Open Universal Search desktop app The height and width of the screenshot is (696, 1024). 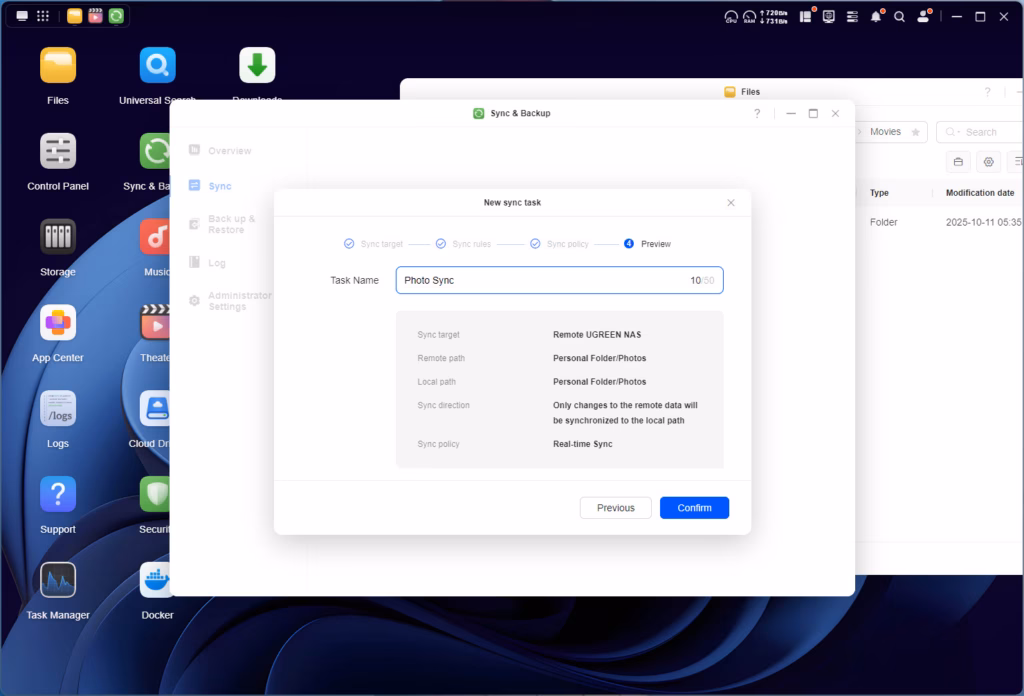[x=157, y=66]
